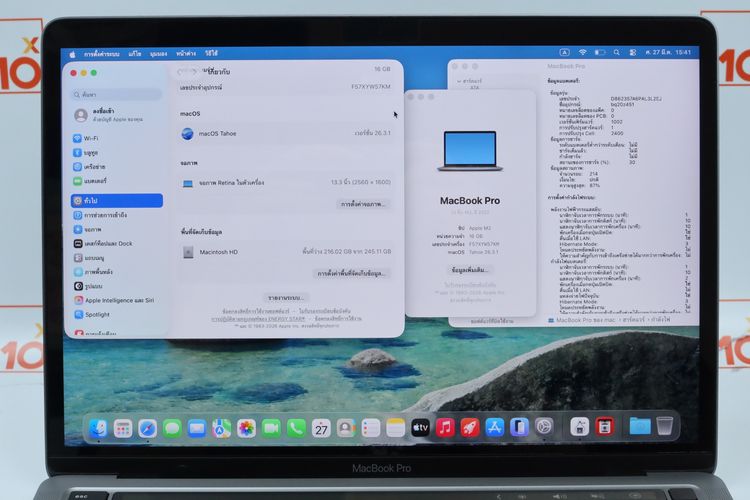Open the Window menu (หน้าต่าง)
The width and height of the screenshot is (750, 500).
tap(186, 54)
